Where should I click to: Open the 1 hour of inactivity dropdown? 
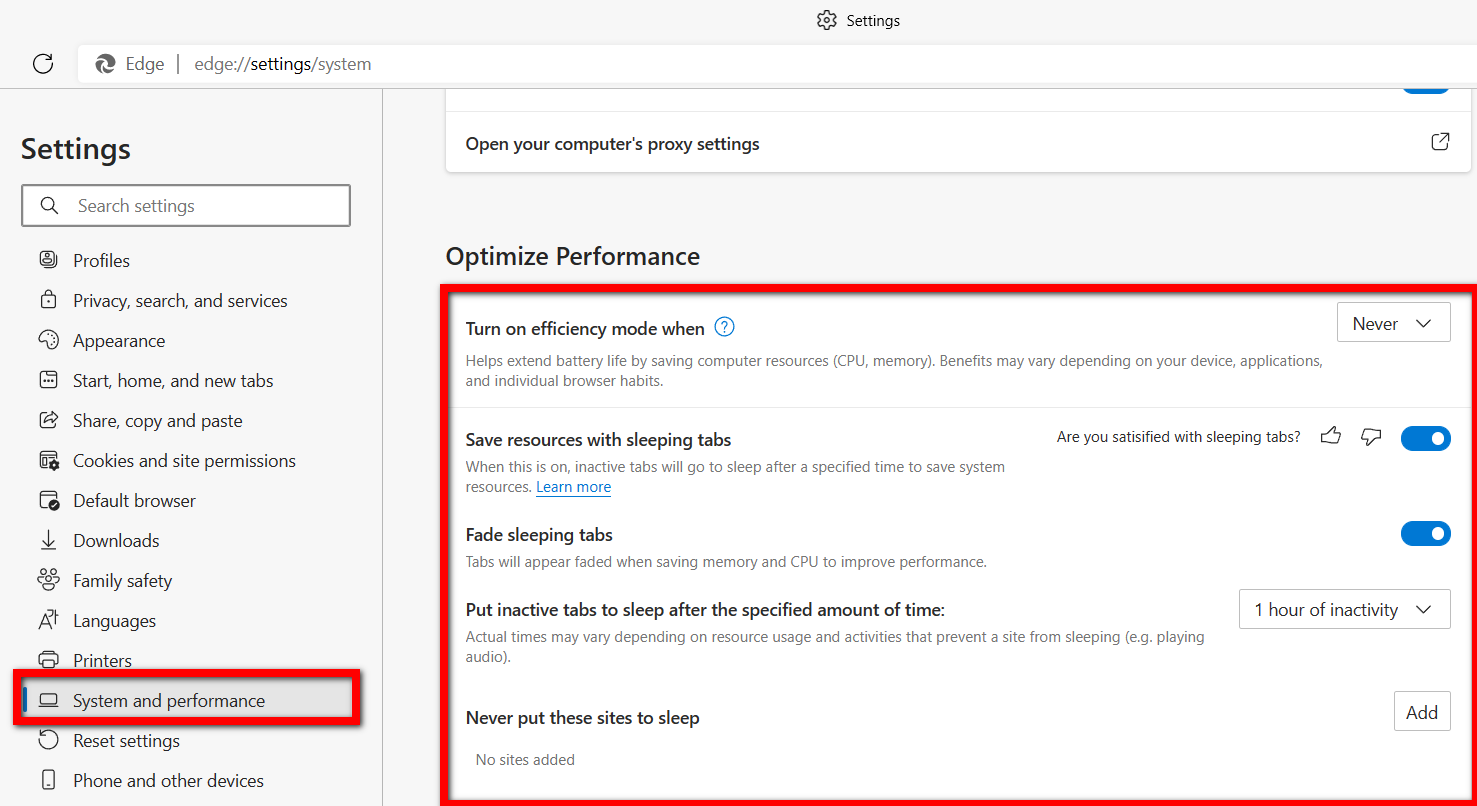[x=1344, y=609]
